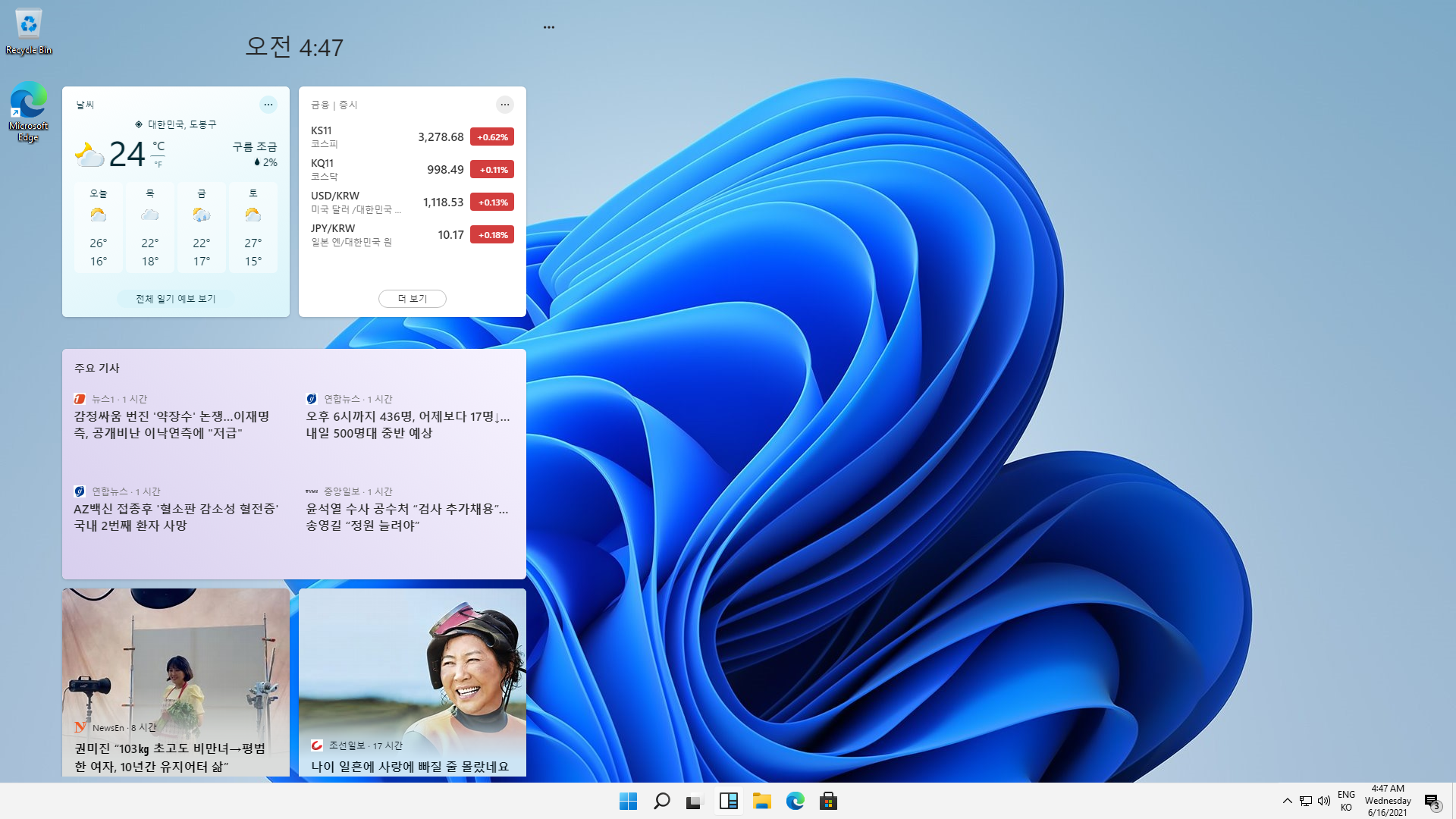Open finance widget options menu
This screenshot has height=819, width=1456.
tap(505, 105)
